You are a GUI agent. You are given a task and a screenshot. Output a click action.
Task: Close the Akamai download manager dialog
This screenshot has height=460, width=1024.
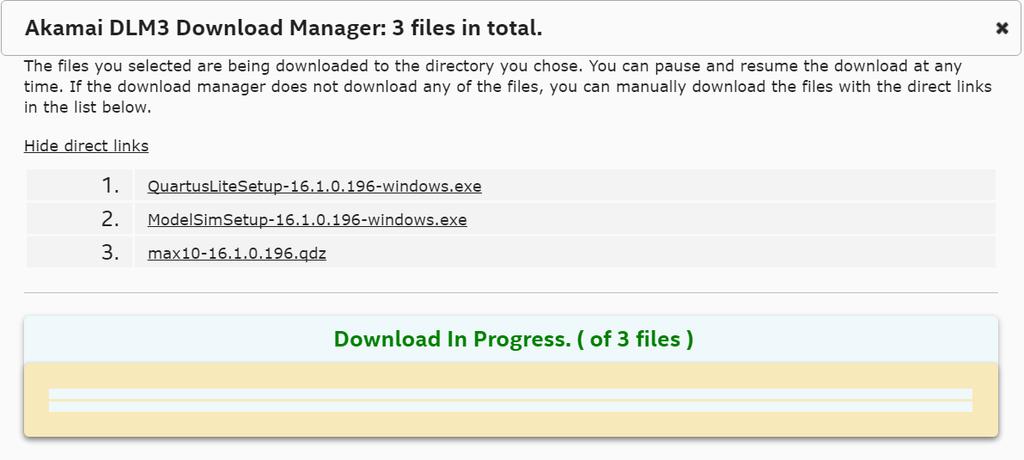tap(1002, 28)
